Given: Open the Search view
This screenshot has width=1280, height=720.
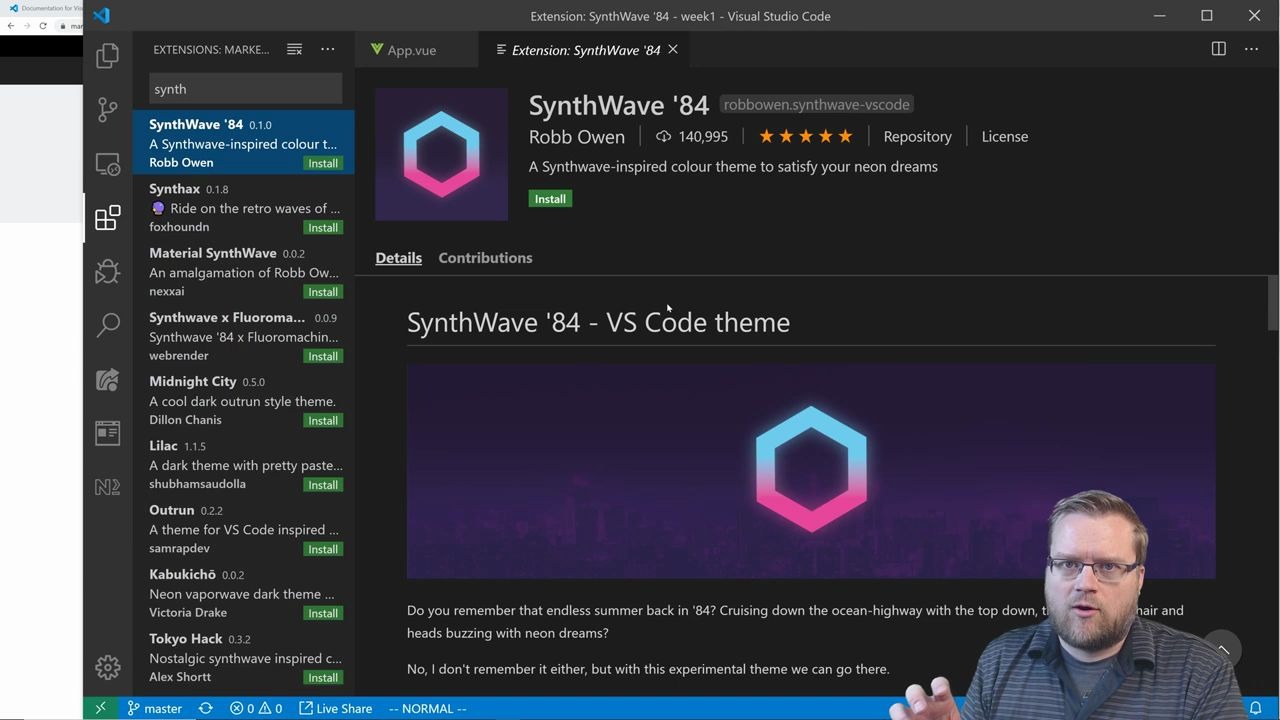Looking at the screenshot, I should coord(107,325).
